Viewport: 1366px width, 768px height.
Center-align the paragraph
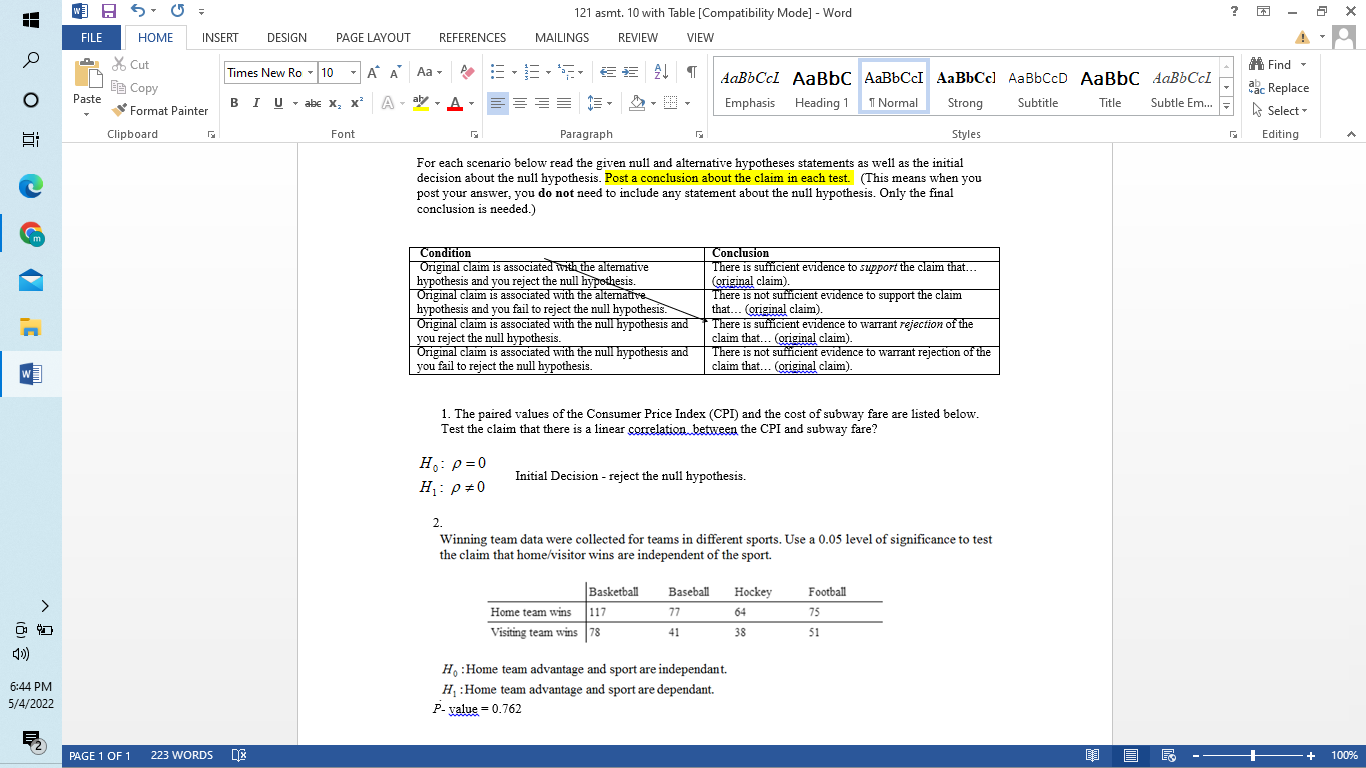(x=520, y=104)
